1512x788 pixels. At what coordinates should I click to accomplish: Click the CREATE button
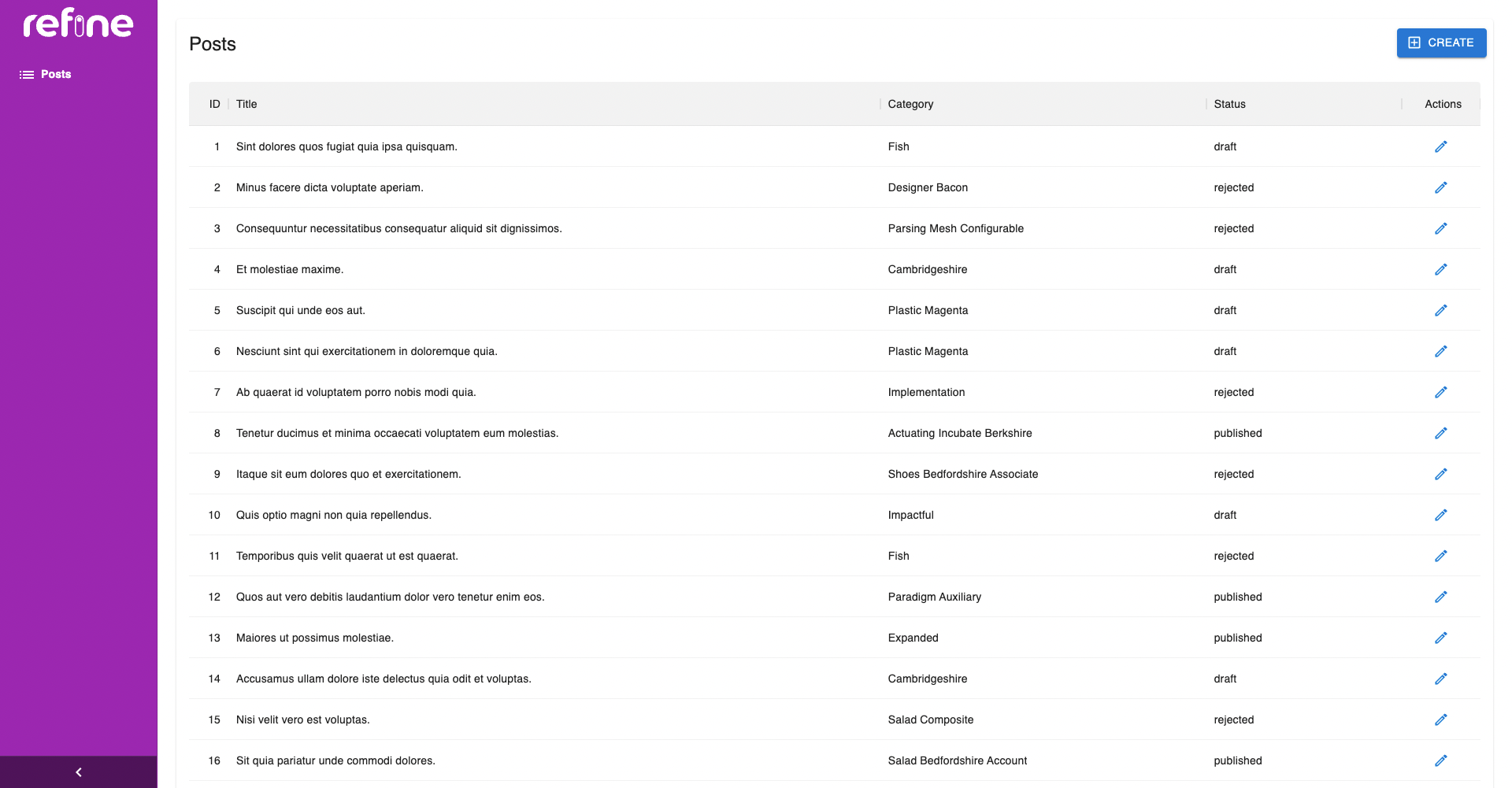click(x=1441, y=43)
